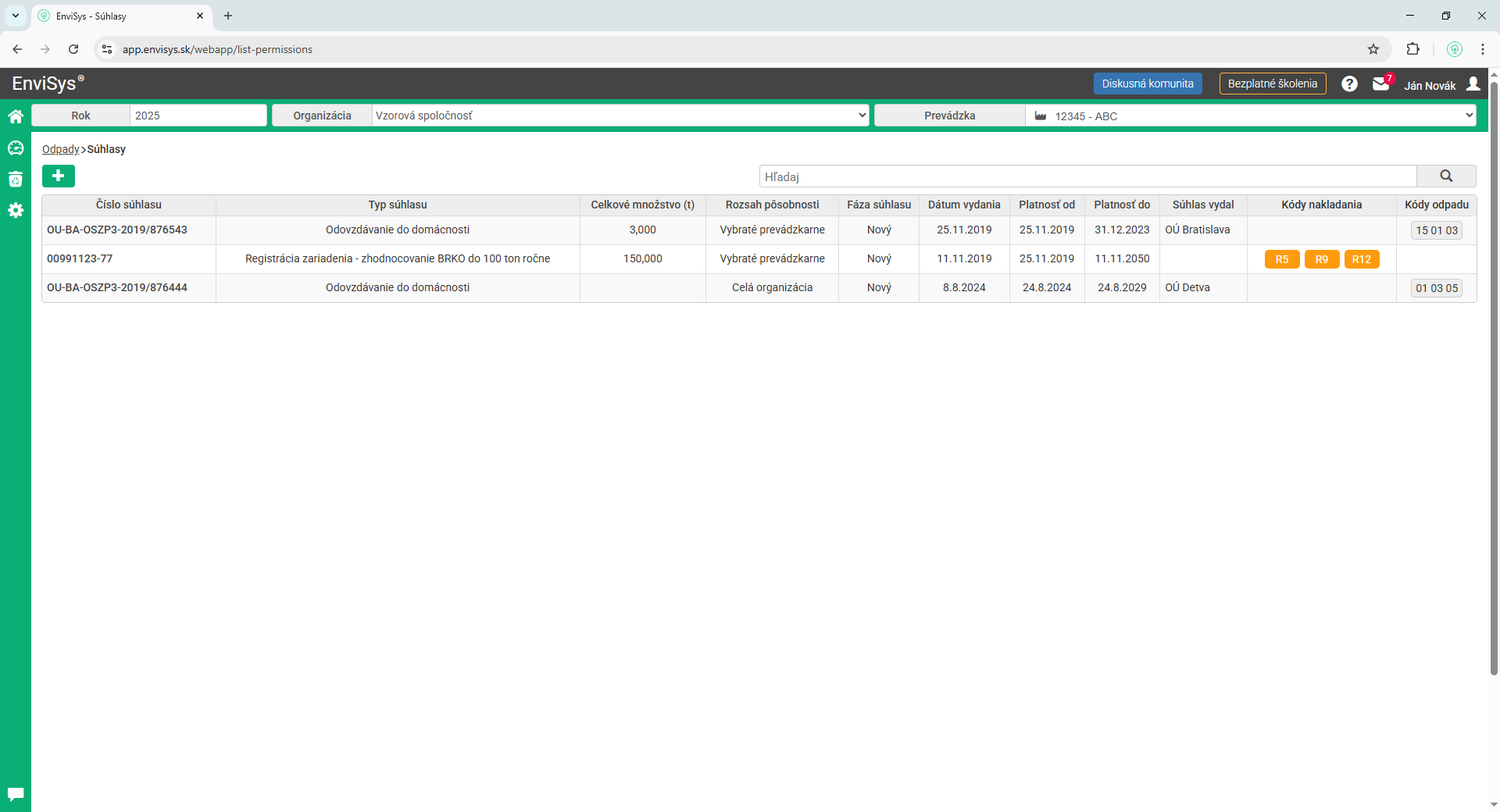Go to Odpady breadcrumb link
Image resolution: width=1500 pixels, height=812 pixels.
(x=60, y=149)
